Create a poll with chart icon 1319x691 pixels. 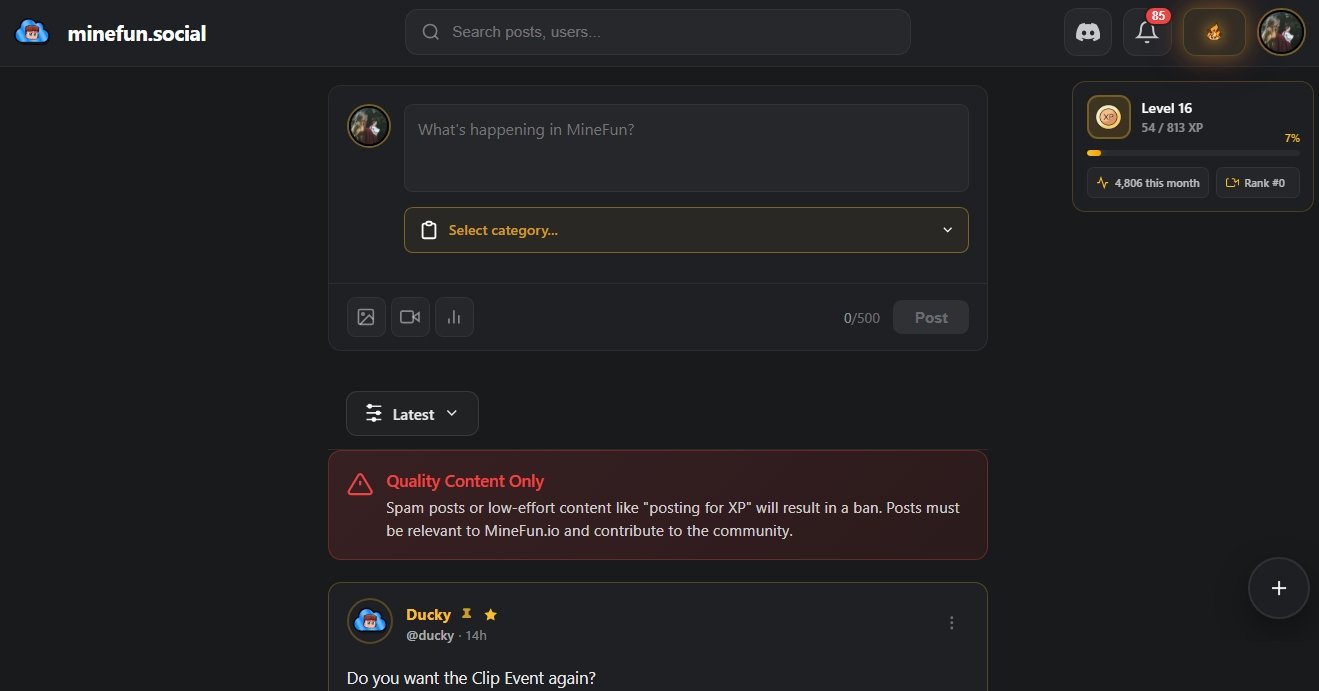tap(454, 317)
